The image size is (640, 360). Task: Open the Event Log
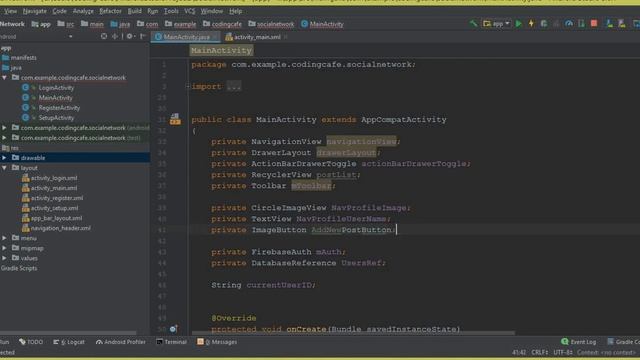tap(578, 342)
